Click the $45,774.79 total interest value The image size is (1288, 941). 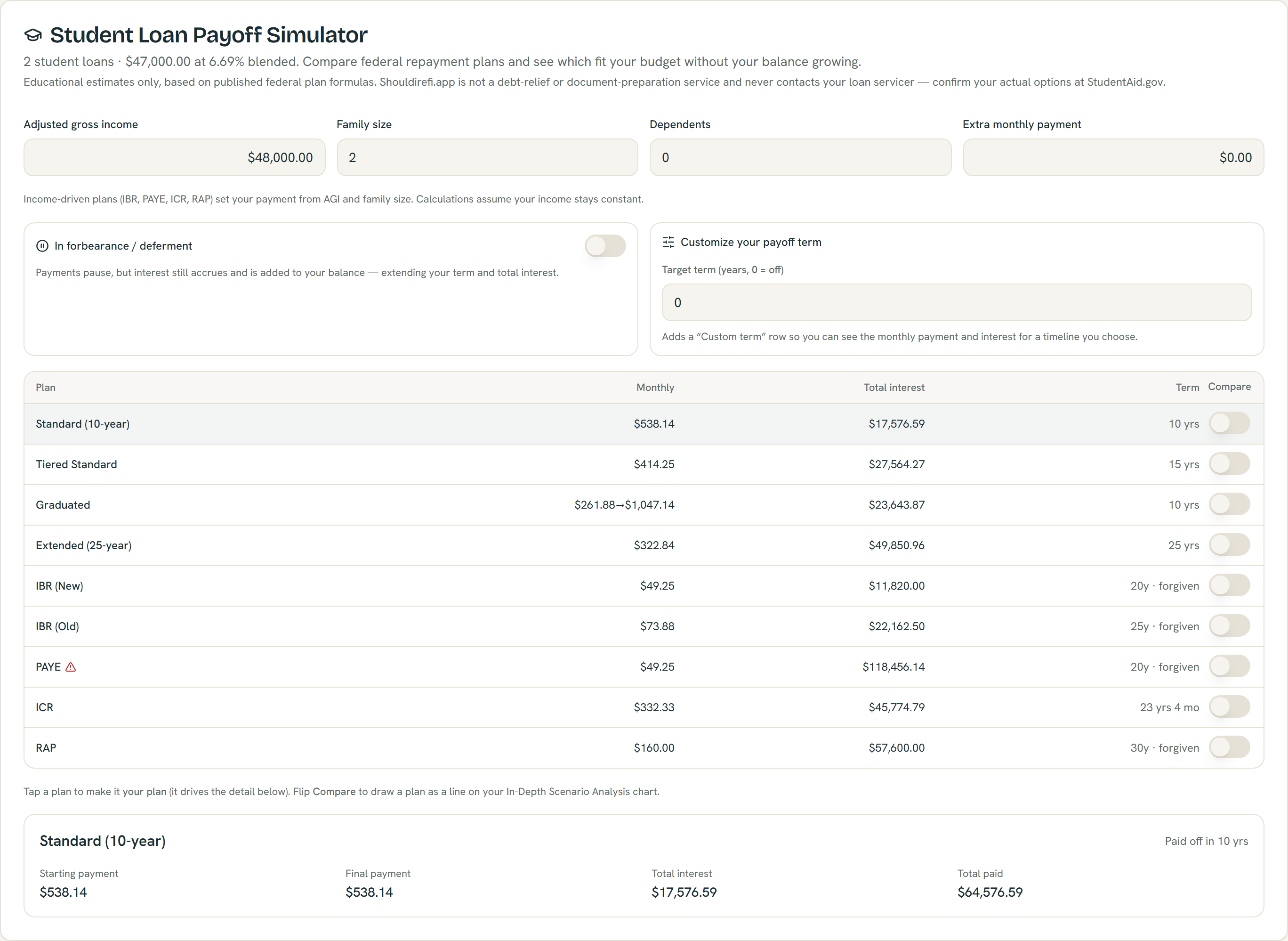coord(896,707)
